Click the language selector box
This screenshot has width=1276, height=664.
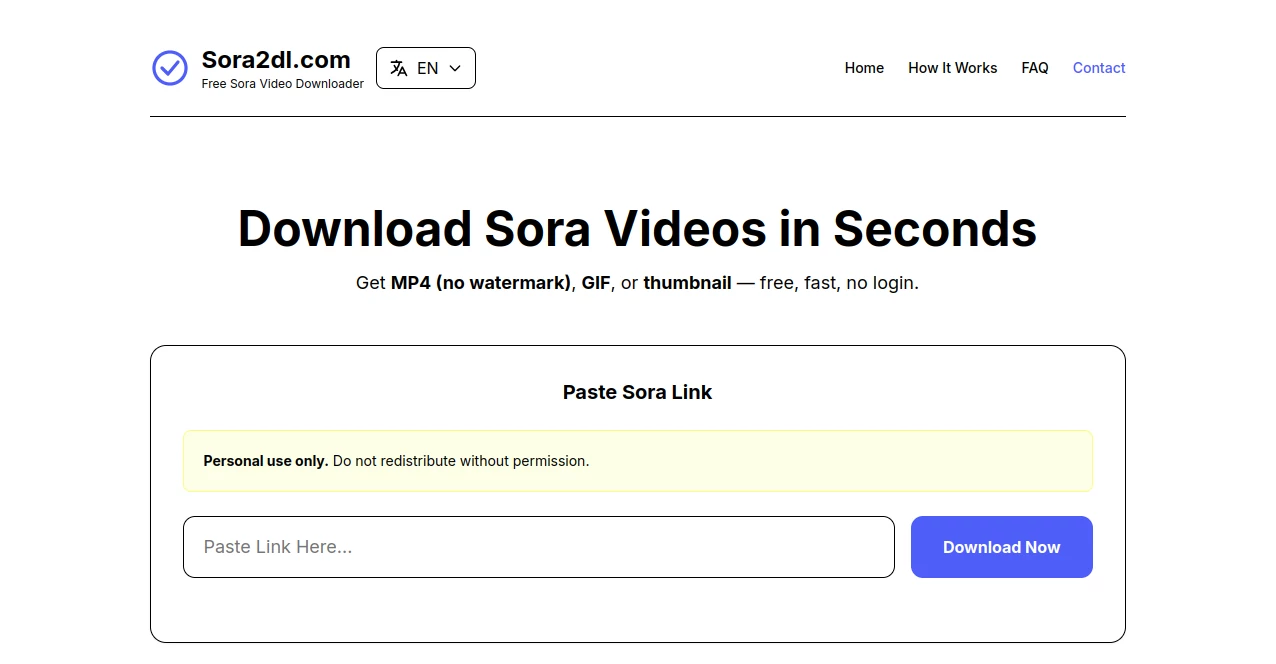point(426,68)
